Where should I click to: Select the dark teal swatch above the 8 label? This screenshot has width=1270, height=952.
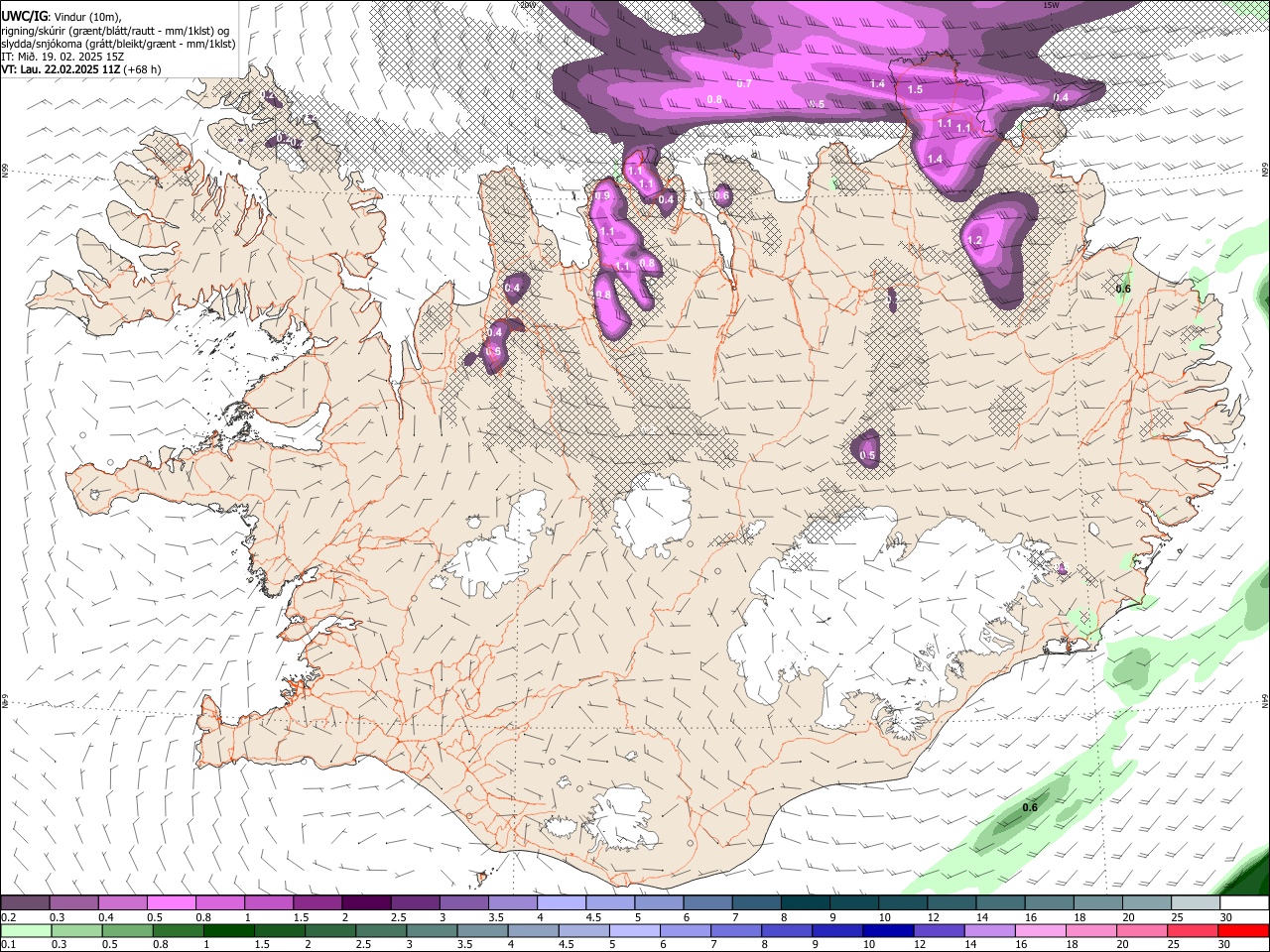click(x=806, y=903)
